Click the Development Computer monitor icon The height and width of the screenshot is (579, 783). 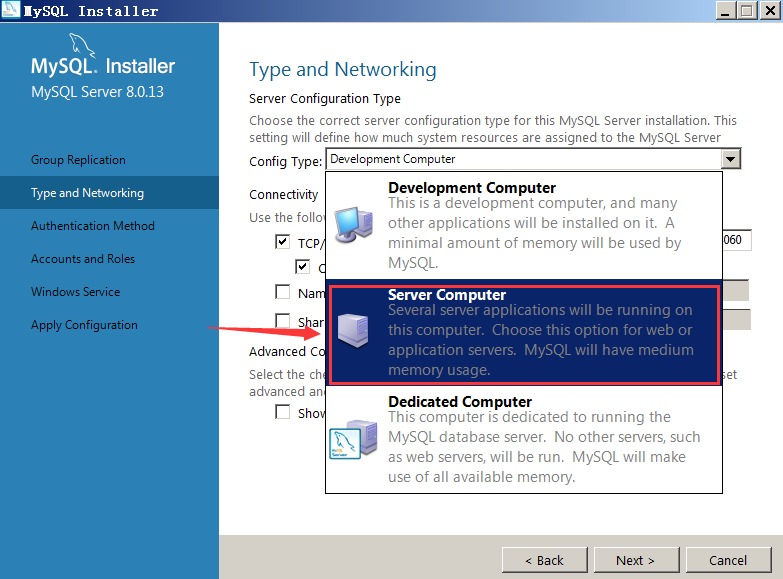click(x=354, y=225)
